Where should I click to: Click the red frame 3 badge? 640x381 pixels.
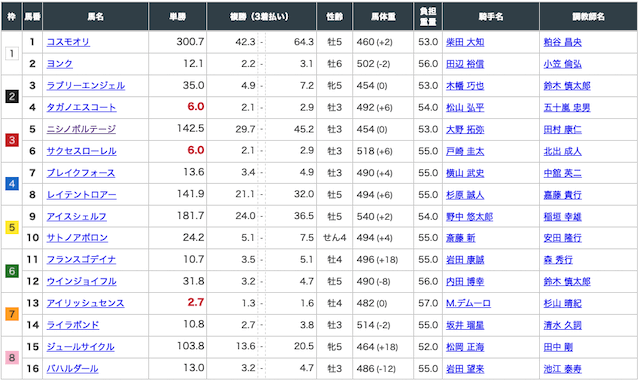click(x=12, y=140)
